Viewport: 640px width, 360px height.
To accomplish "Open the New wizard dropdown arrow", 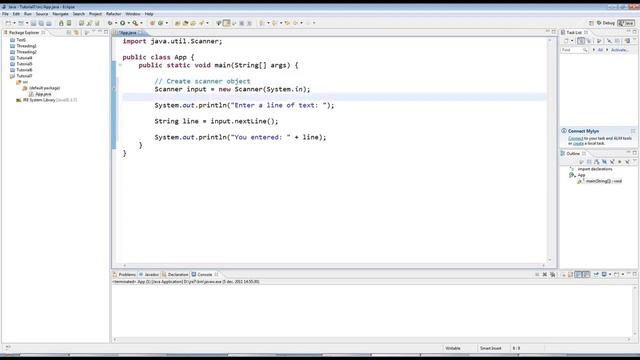I will 14,23.
